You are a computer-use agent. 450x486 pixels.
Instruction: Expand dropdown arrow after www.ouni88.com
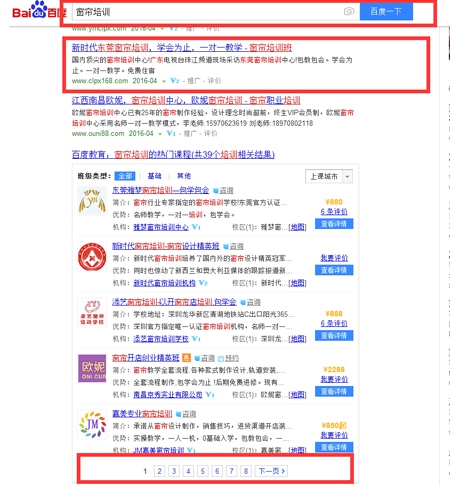pyautogui.click(x=160, y=134)
